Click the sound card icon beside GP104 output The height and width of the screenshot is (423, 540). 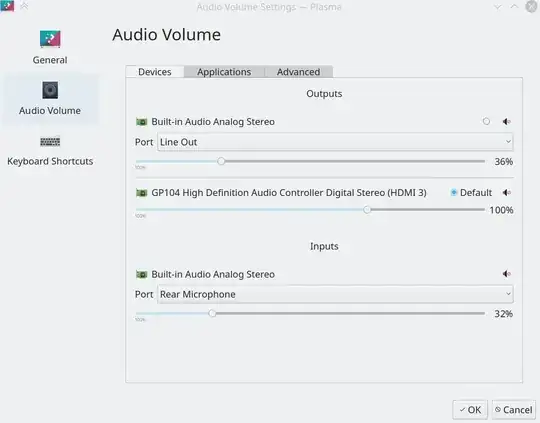point(142,193)
